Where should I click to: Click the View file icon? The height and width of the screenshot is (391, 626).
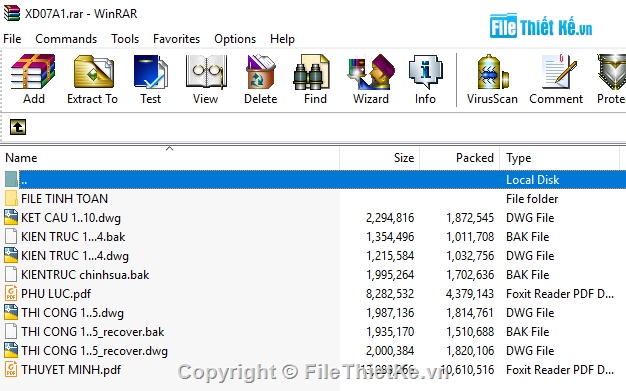[206, 79]
